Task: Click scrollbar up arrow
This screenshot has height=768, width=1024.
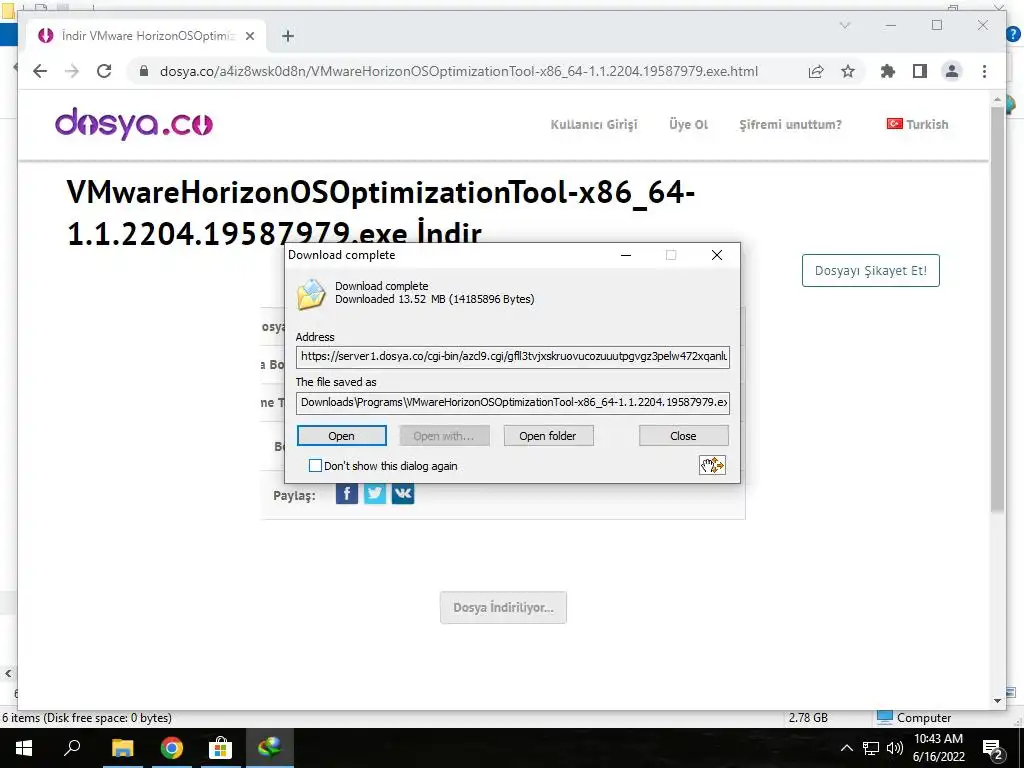Action: (997, 100)
